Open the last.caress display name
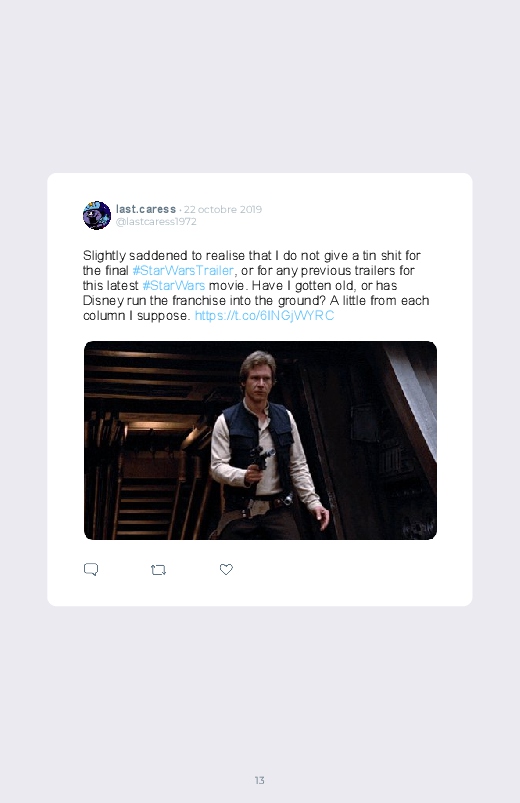This screenshot has height=803, width=520. [146, 209]
